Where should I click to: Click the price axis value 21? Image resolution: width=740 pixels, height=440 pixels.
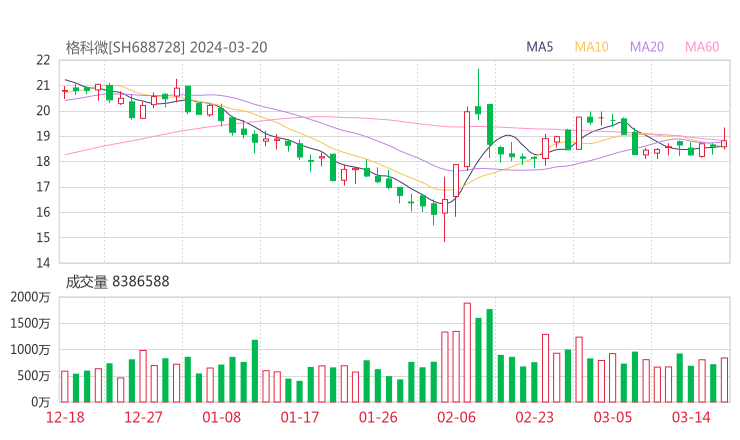43,85
